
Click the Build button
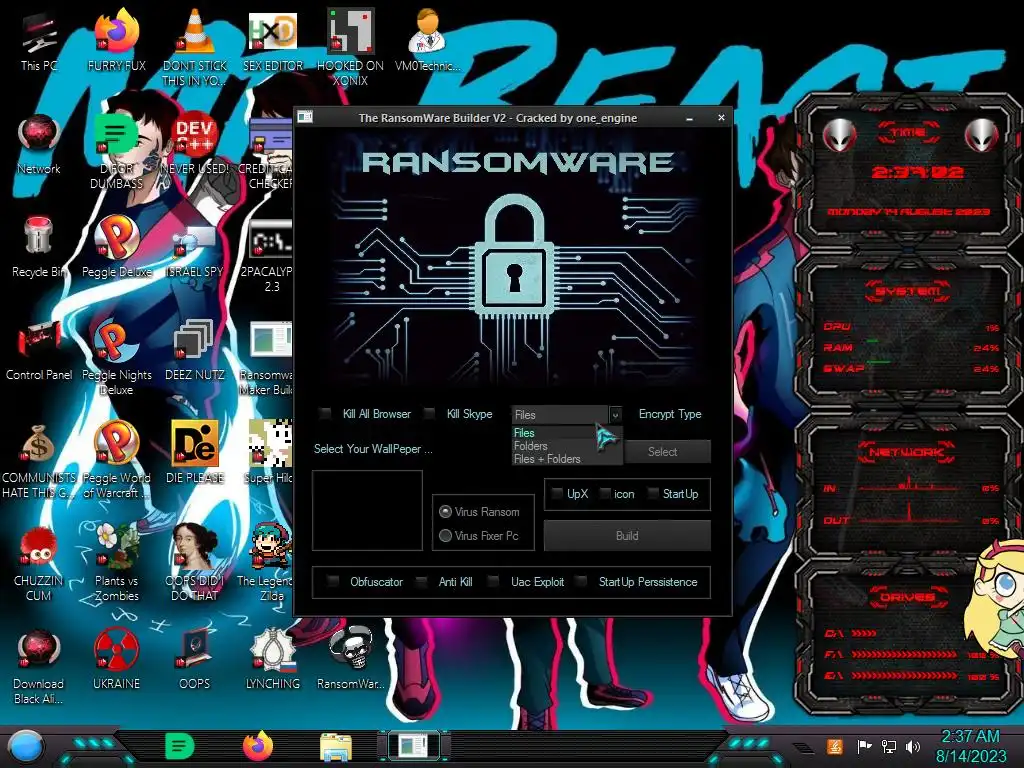627,536
